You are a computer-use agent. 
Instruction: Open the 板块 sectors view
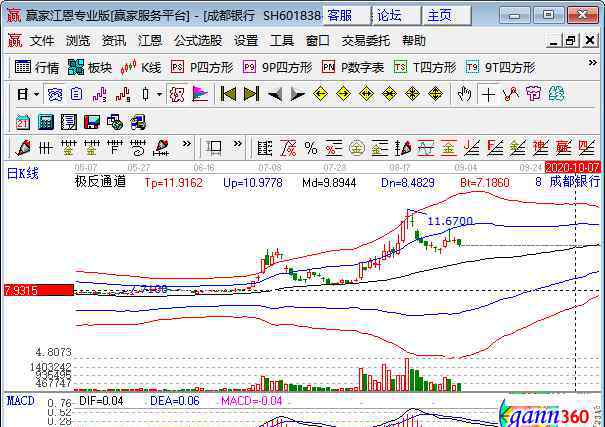90,68
